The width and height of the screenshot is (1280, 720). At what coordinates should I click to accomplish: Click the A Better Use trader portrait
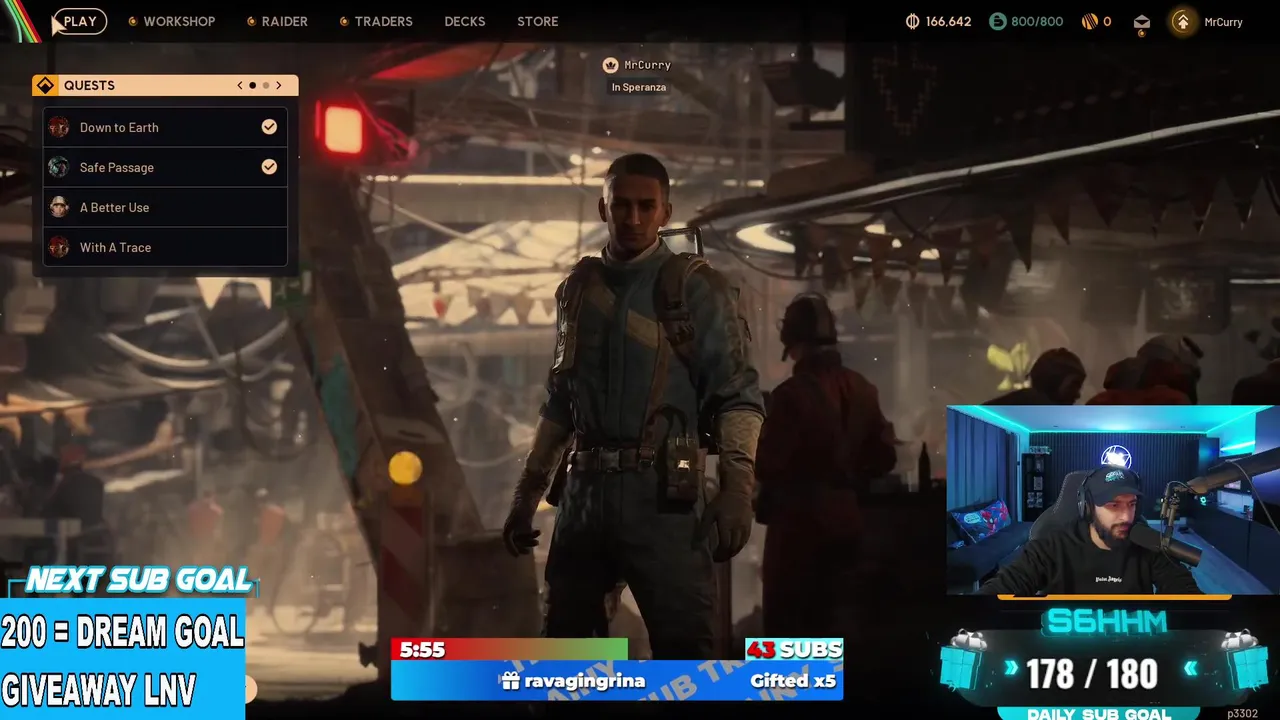click(x=59, y=207)
